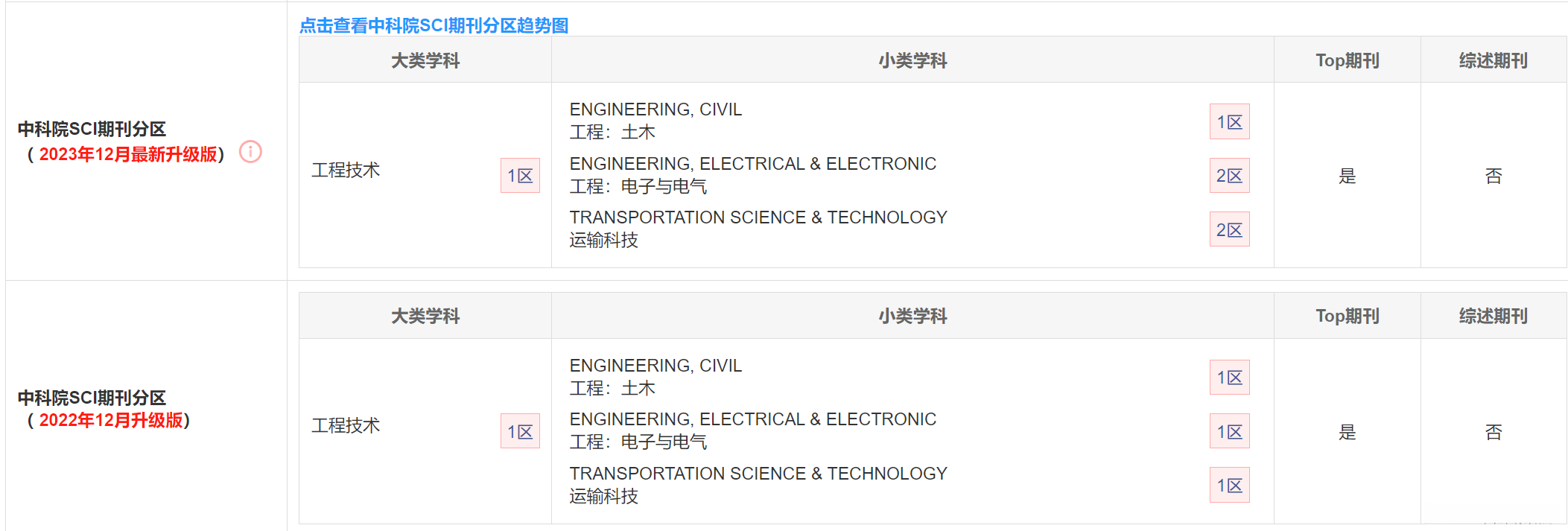This screenshot has width=1568, height=531.
Task: Click the 2区 badge for ELECTRICAL & ELECTRONIC in the 2023 table
Action: click(x=1229, y=176)
